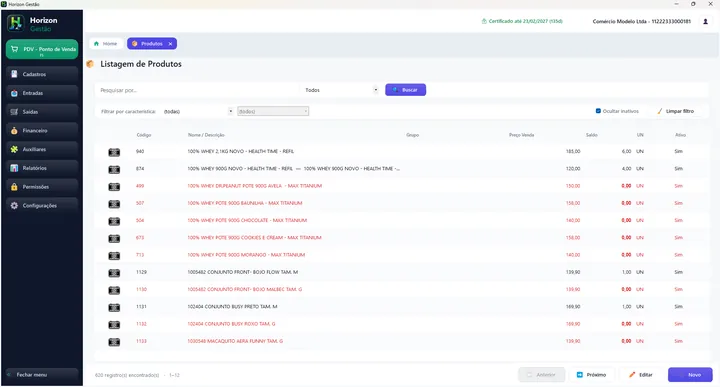Image resolution: width=720 pixels, height=387 pixels.
Task: Open the Auxiliares menu
Action: click(x=42, y=149)
